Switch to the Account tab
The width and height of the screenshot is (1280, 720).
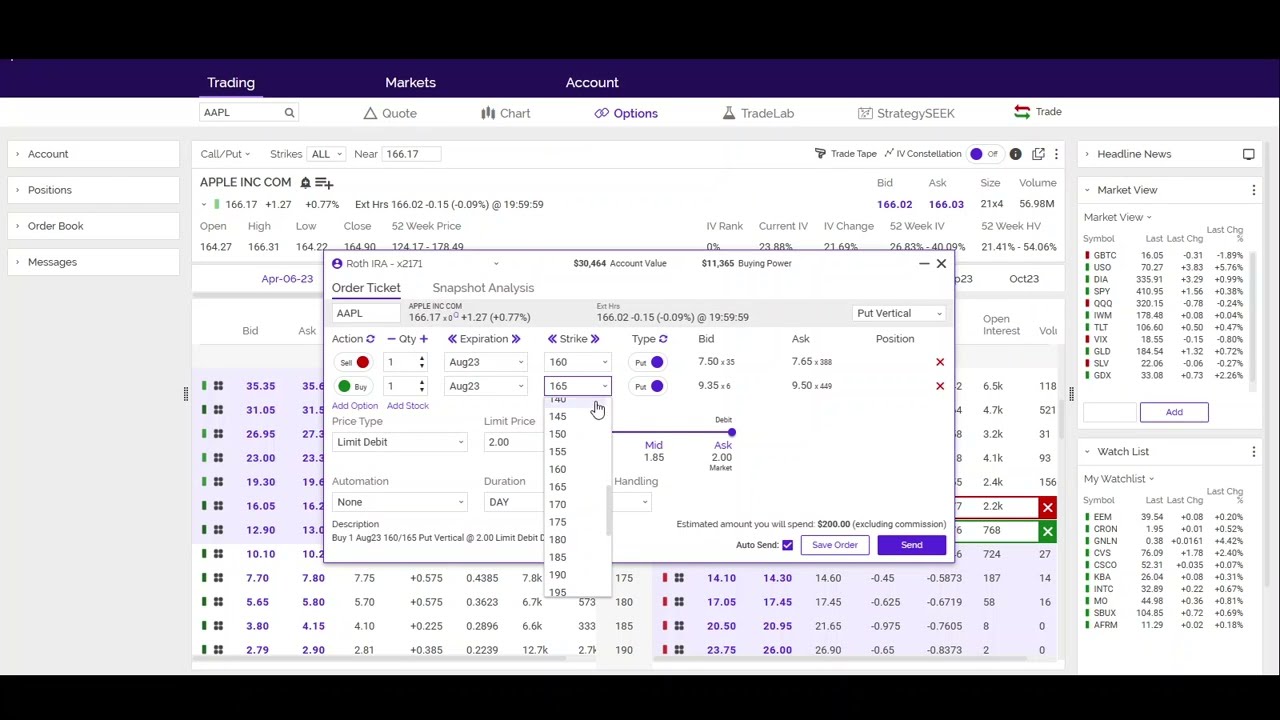tap(592, 83)
